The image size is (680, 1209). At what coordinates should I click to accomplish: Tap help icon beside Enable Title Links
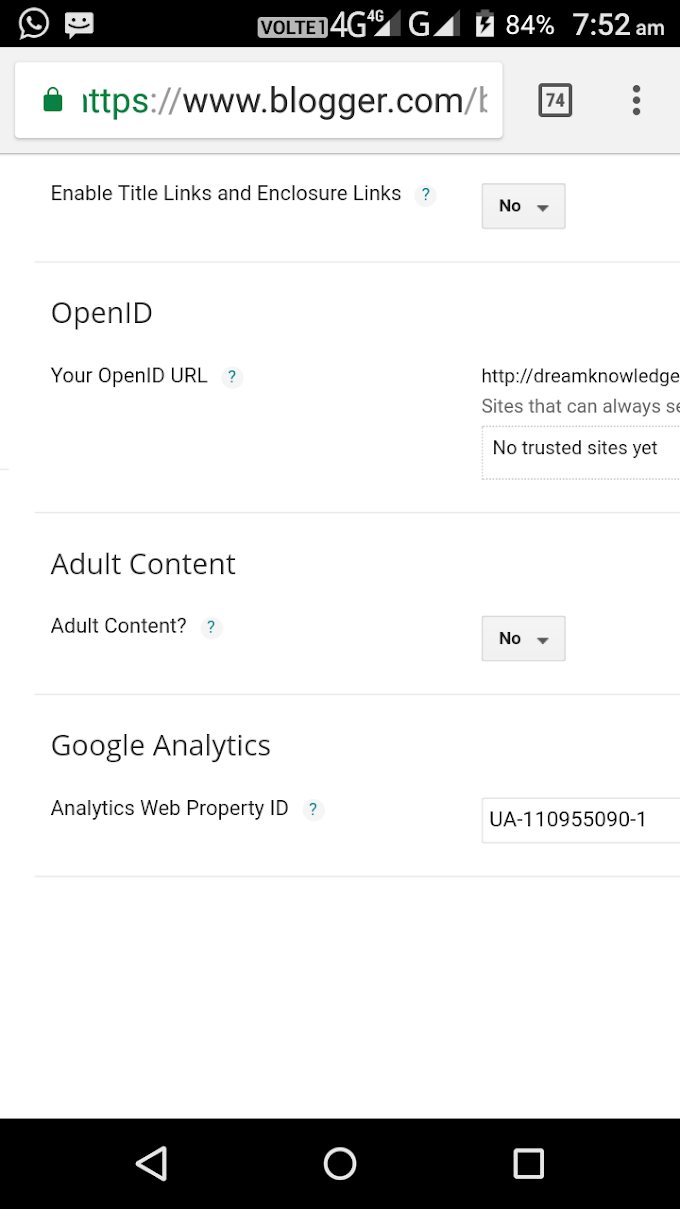pyautogui.click(x=426, y=195)
